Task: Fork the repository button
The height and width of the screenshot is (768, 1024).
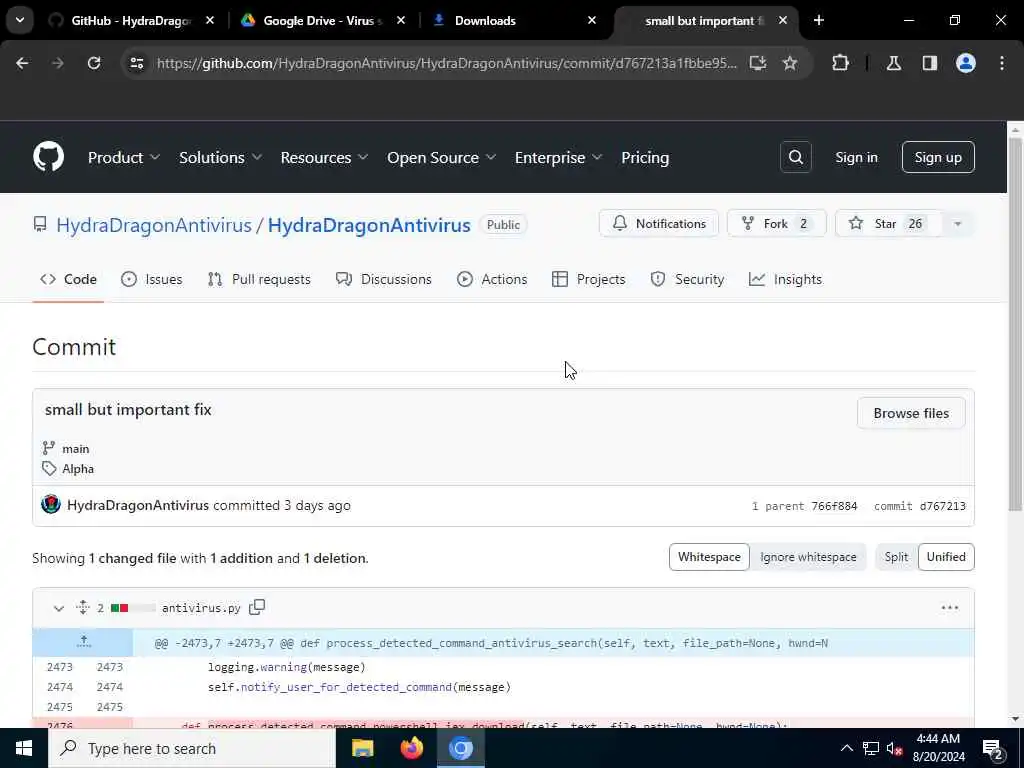Action: click(776, 224)
